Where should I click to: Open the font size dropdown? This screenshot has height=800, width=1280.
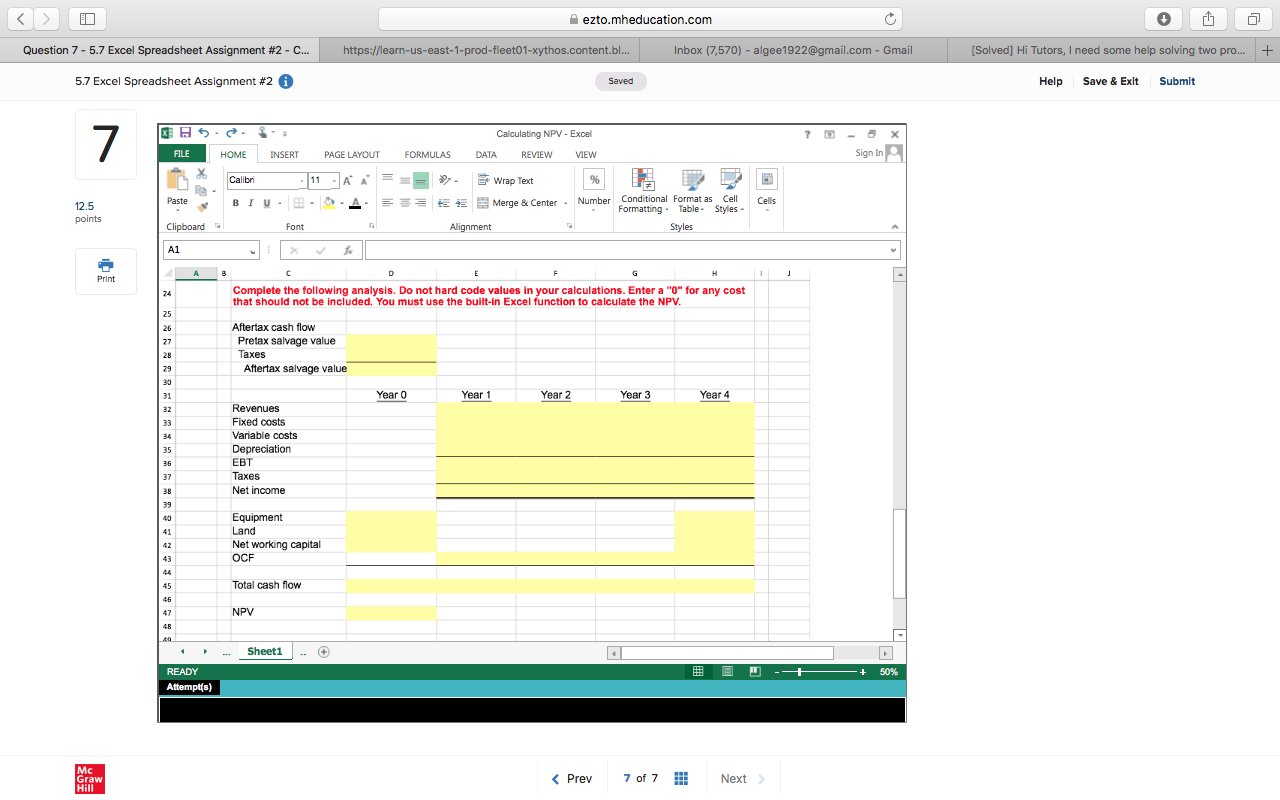coord(334,180)
